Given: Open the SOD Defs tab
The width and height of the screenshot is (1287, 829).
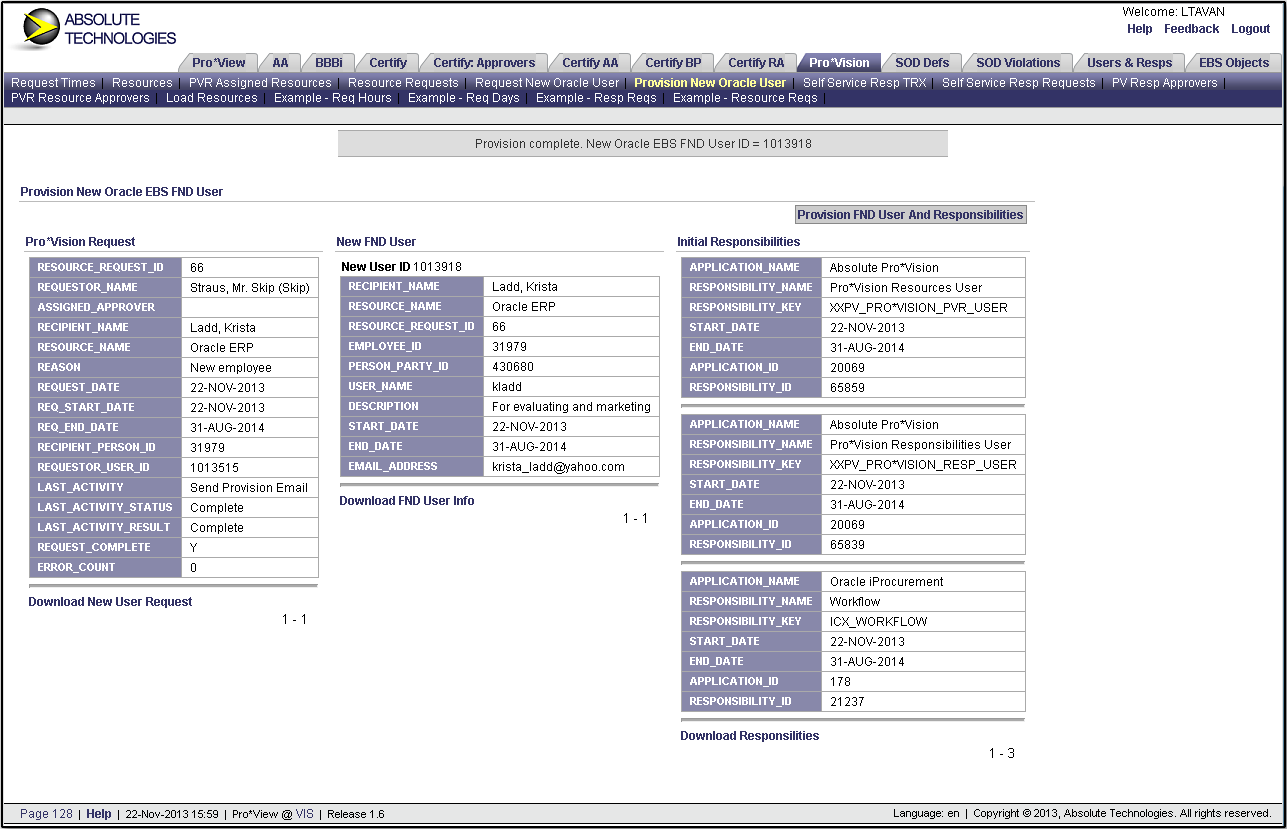Looking at the screenshot, I should click(x=922, y=62).
